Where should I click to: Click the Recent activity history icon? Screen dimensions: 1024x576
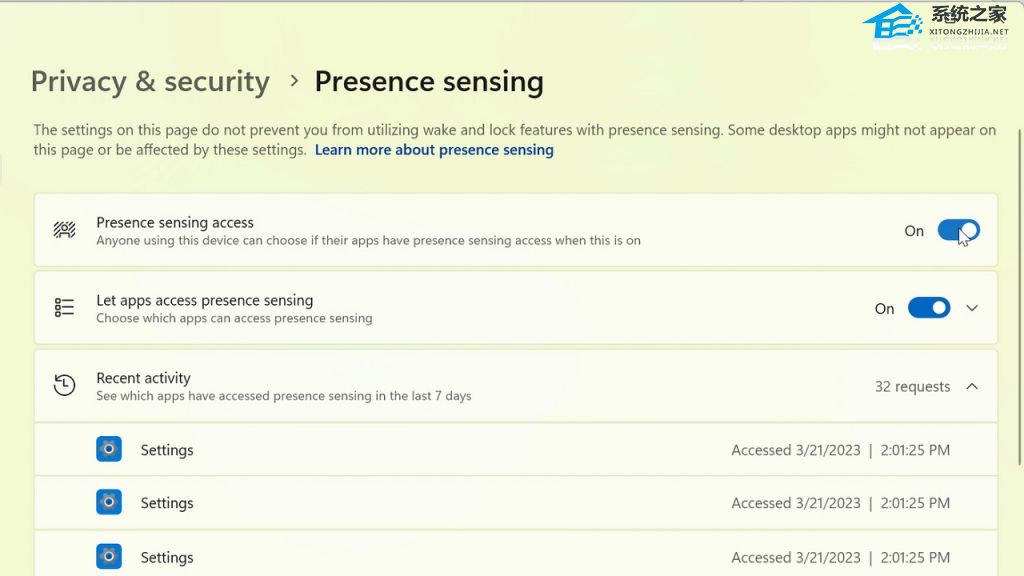(x=65, y=386)
